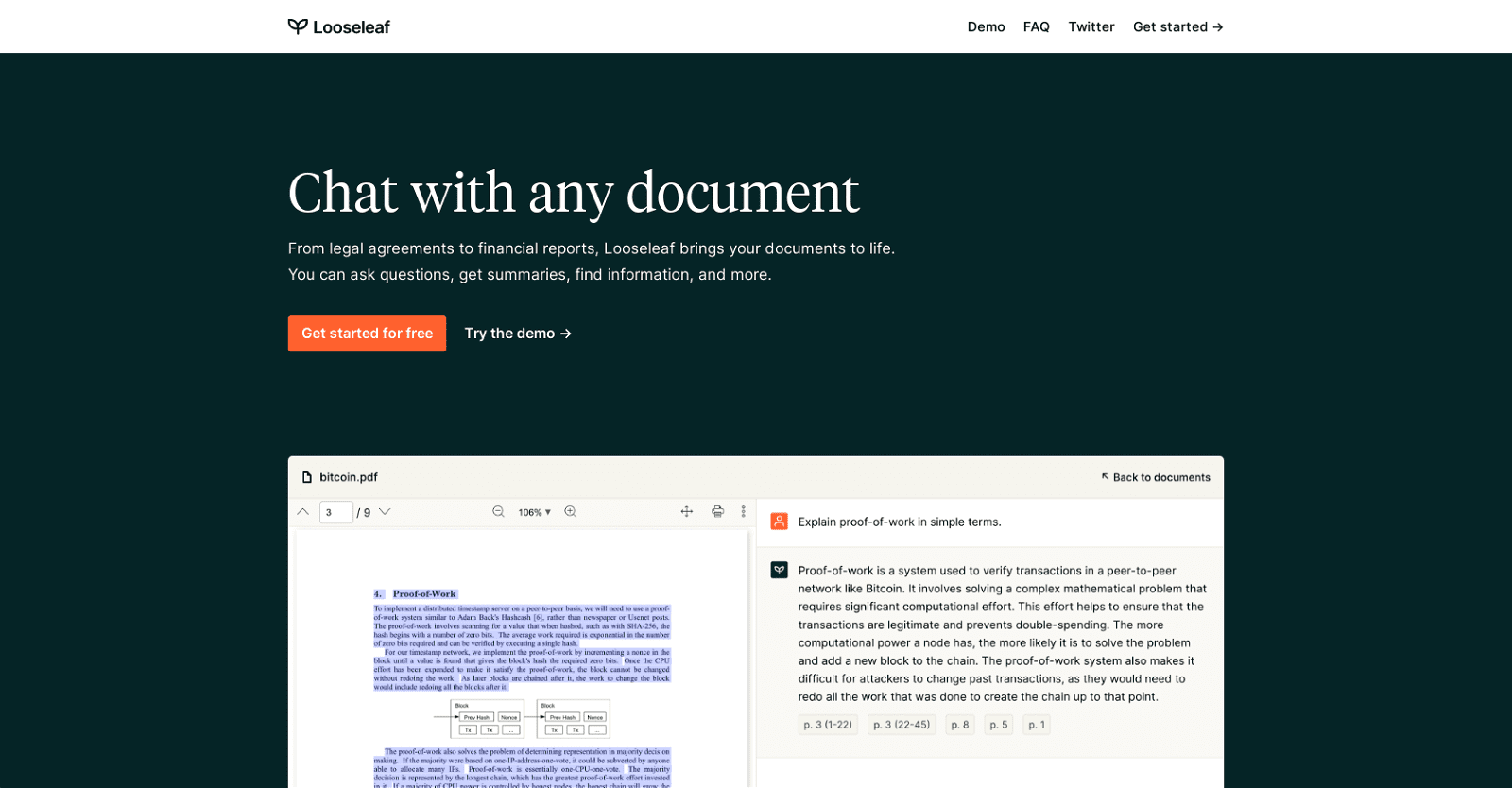Click the pan/move tool icon
This screenshot has height=788, width=1512.
click(x=687, y=512)
